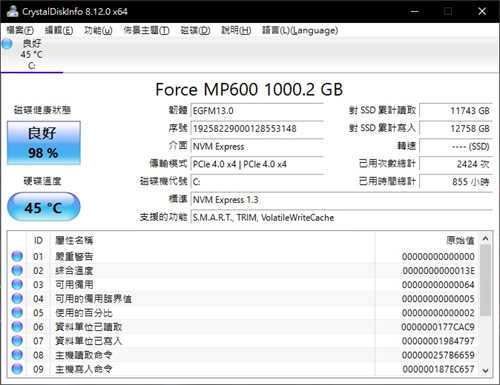
Task: Open the 磁碟(D) disk menu
Action: (195, 30)
